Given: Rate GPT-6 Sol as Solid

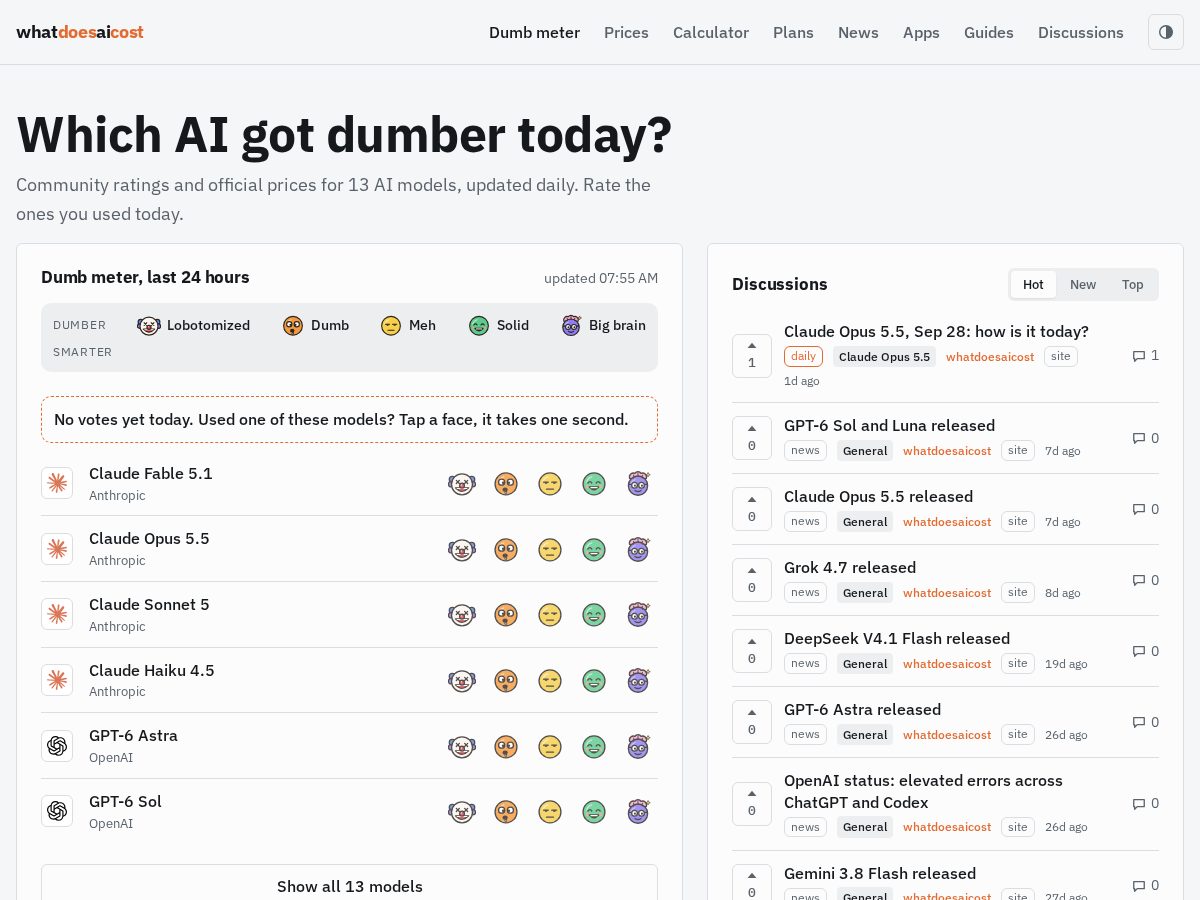Looking at the screenshot, I should point(594,812).
